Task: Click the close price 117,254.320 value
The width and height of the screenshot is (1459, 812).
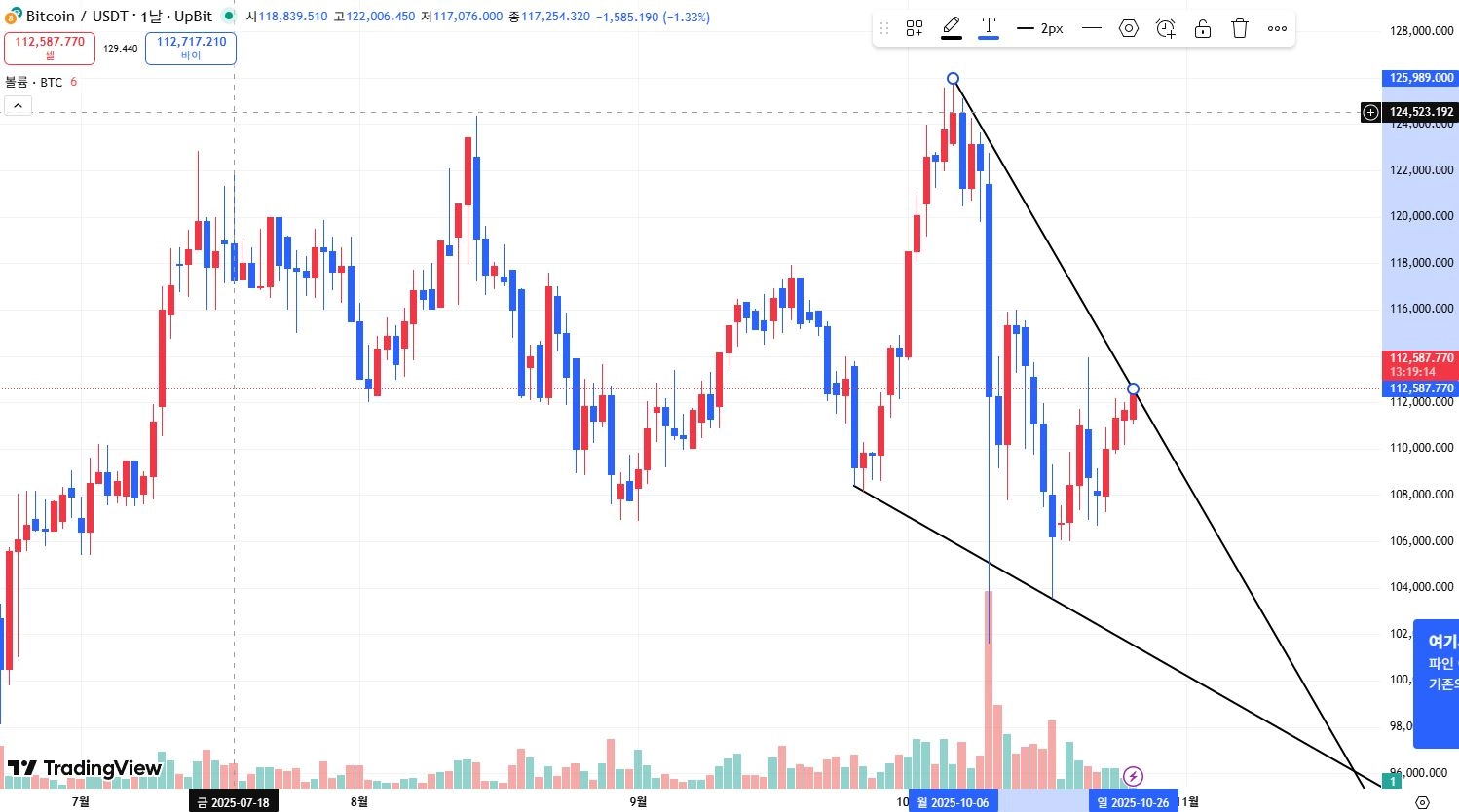Action: pyautogui.click(x=555, y=17)
